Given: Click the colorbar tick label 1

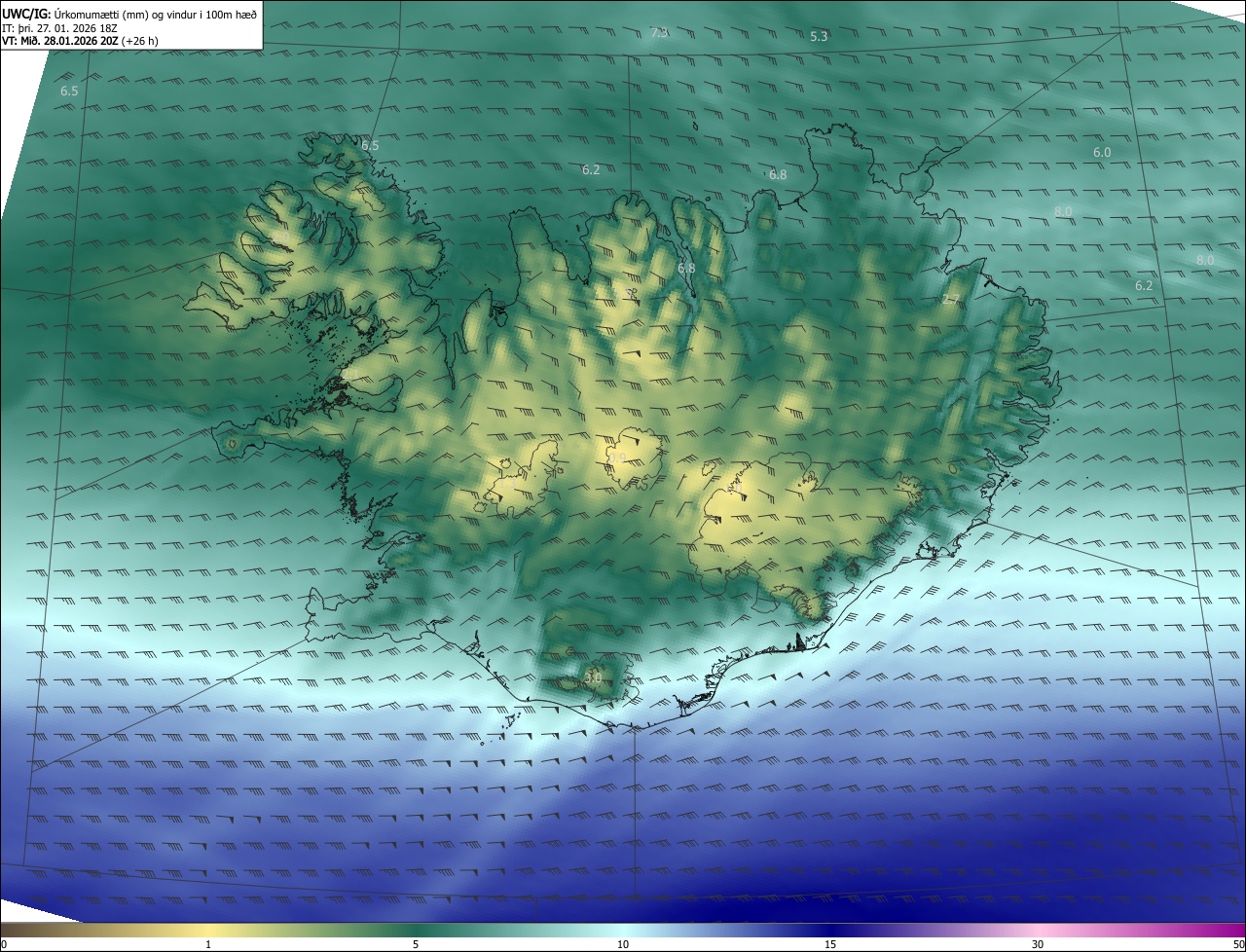Looking at the screenshot, I should click(208, 944).
